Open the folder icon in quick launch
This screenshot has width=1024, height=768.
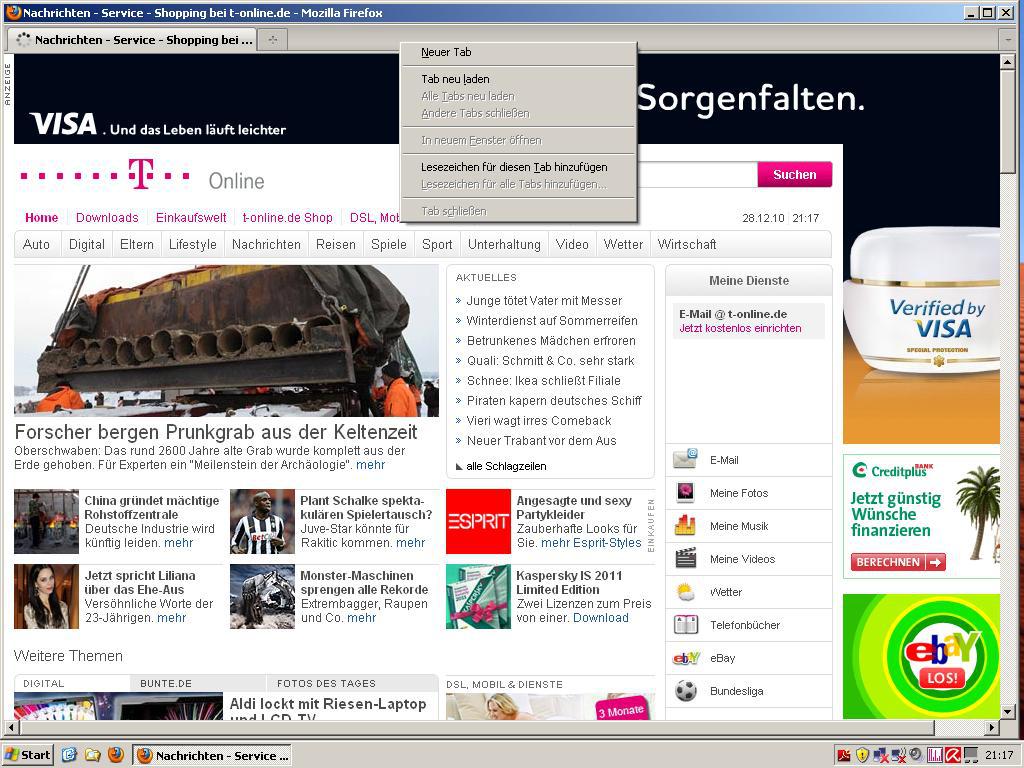click(92, 755)
